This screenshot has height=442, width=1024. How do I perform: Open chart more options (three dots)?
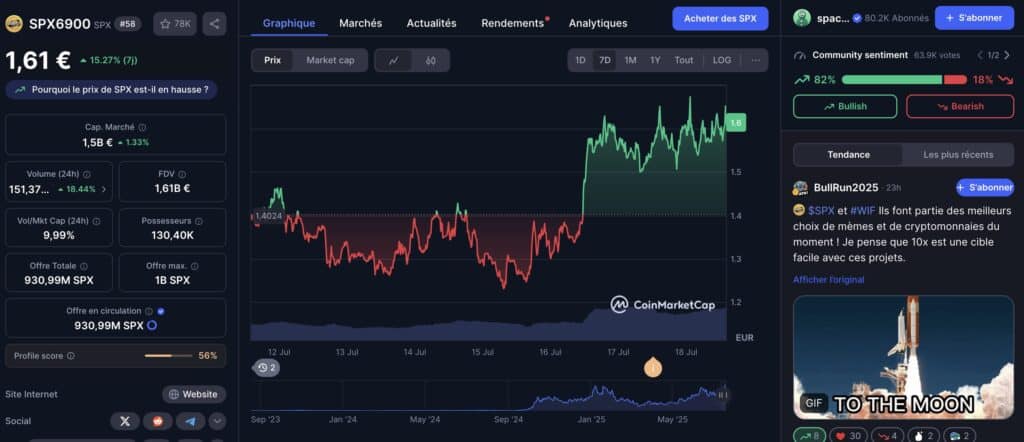point(756,60)
